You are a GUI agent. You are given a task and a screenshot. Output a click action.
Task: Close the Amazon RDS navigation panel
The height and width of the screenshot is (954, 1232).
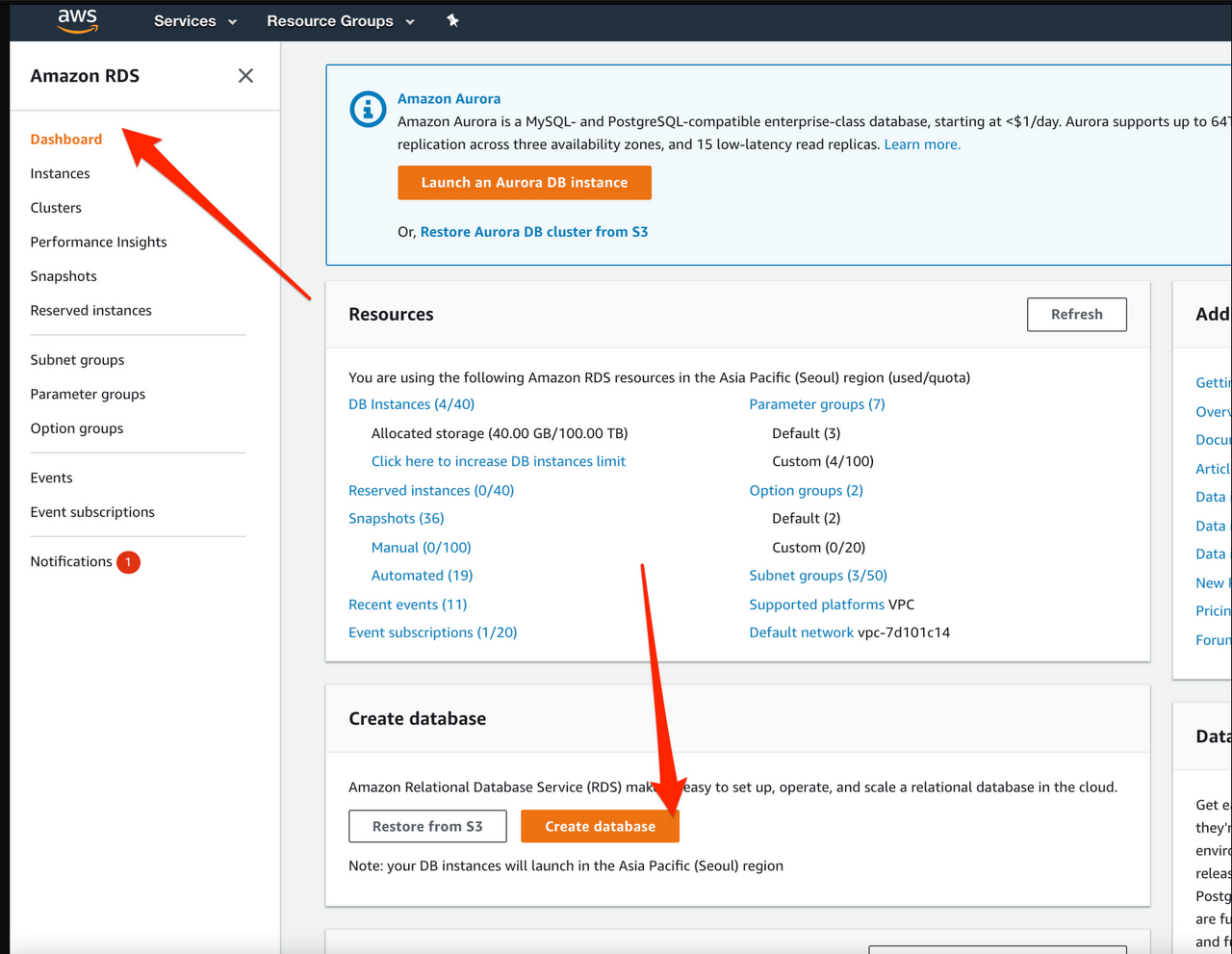pyautogui.click(x=245, y=75)
